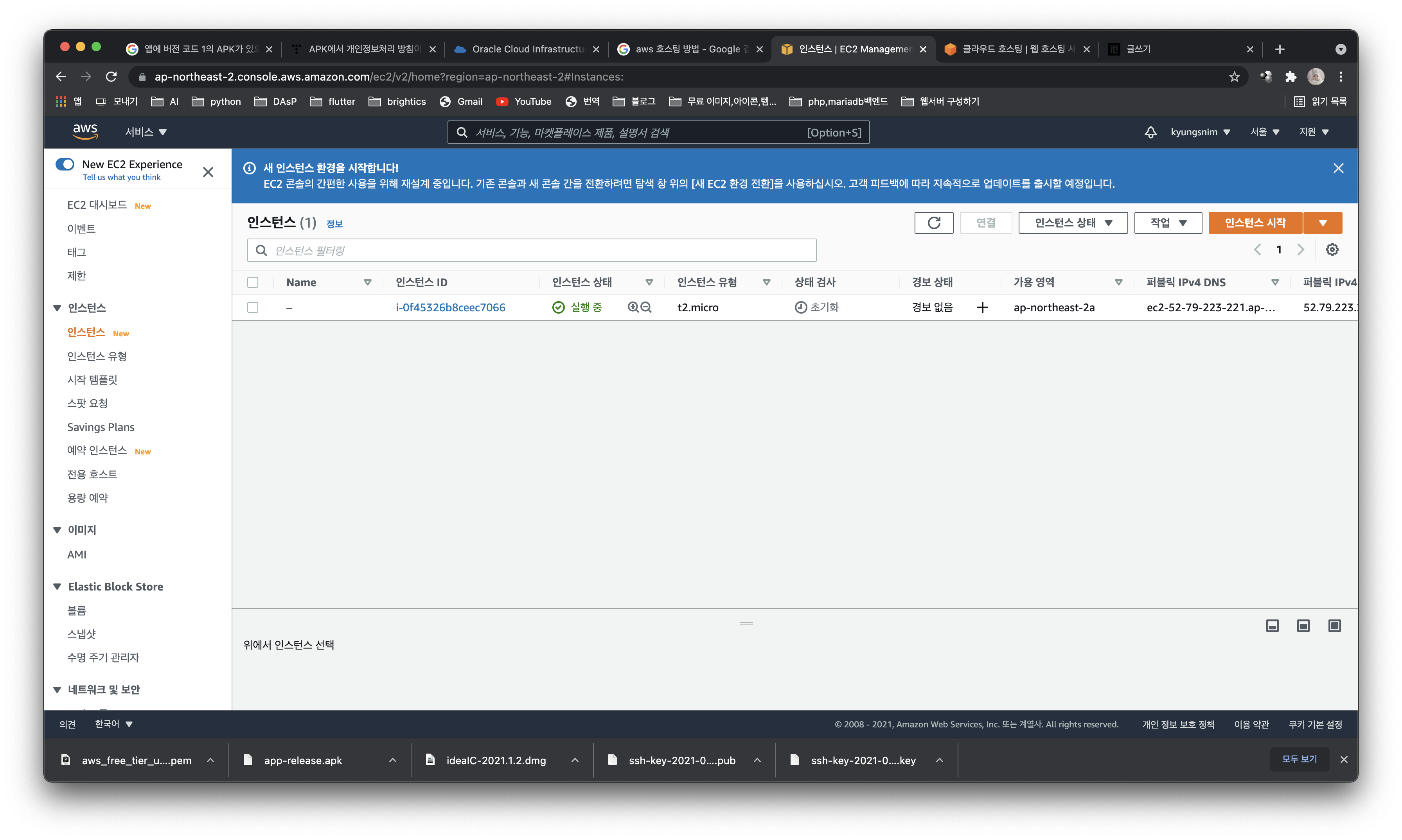Click plus icon beside 경보 없음
The width and height of the screenshot is (1402, 840).
point(982,307)
